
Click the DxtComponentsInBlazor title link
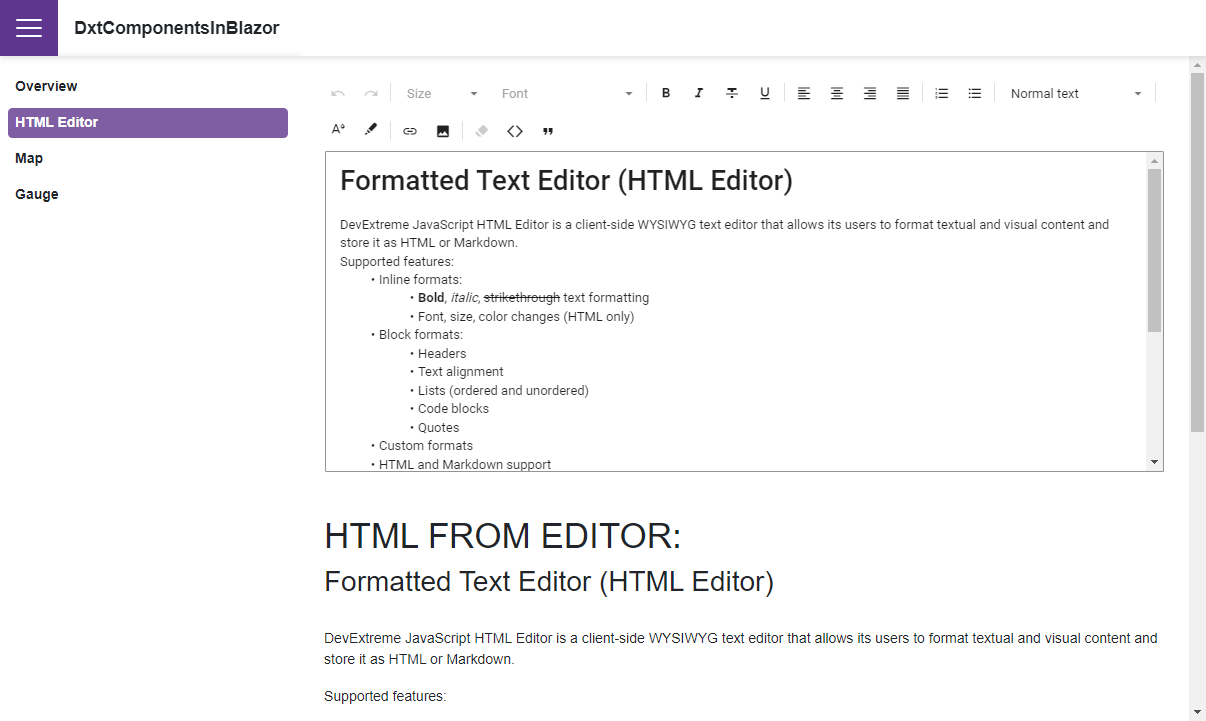point(177,28)
